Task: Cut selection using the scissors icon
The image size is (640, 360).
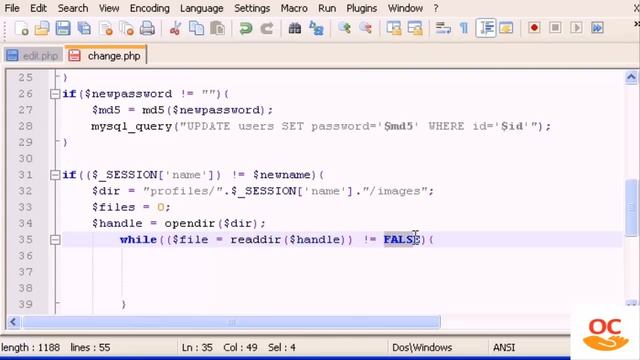Action: 176,28
